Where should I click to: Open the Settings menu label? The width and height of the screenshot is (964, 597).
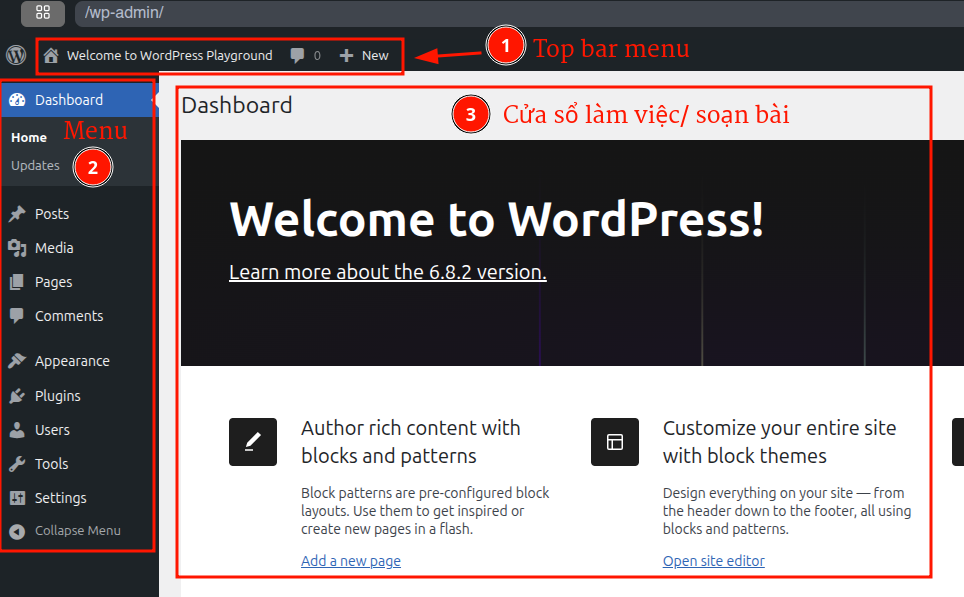coord(60,498)
